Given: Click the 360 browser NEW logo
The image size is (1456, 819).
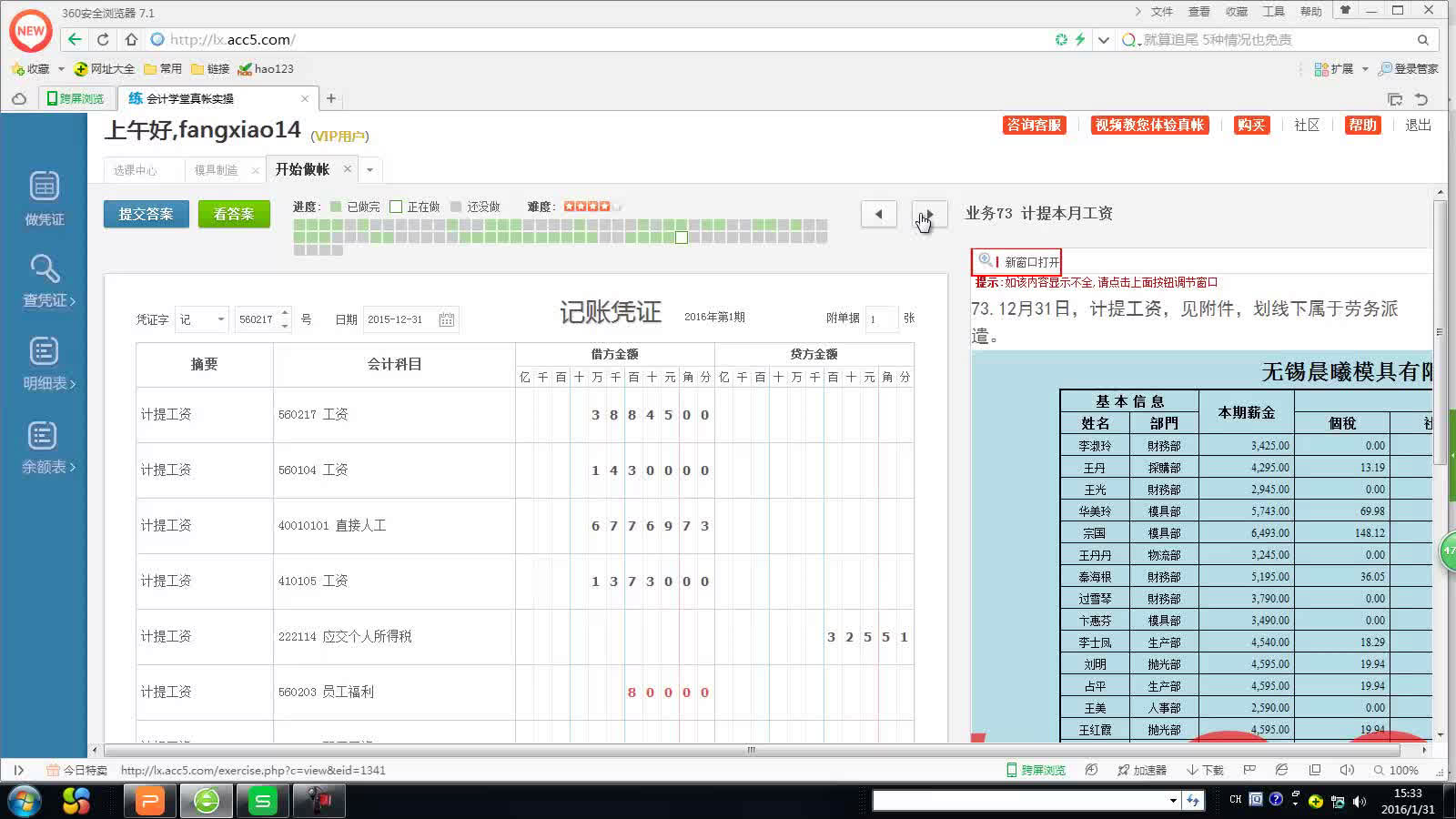Looking at the screenshot, I should pyautogui.click(x=31, y=31).
